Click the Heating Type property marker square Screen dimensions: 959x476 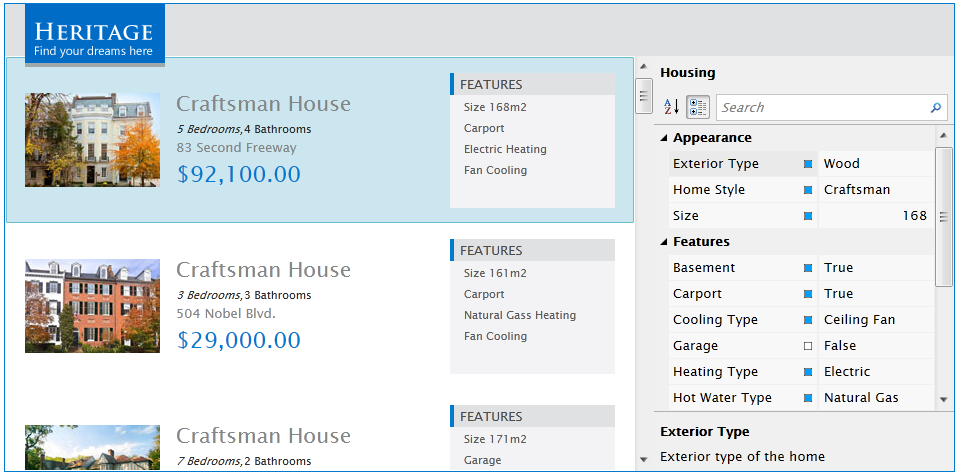point(808,372)
